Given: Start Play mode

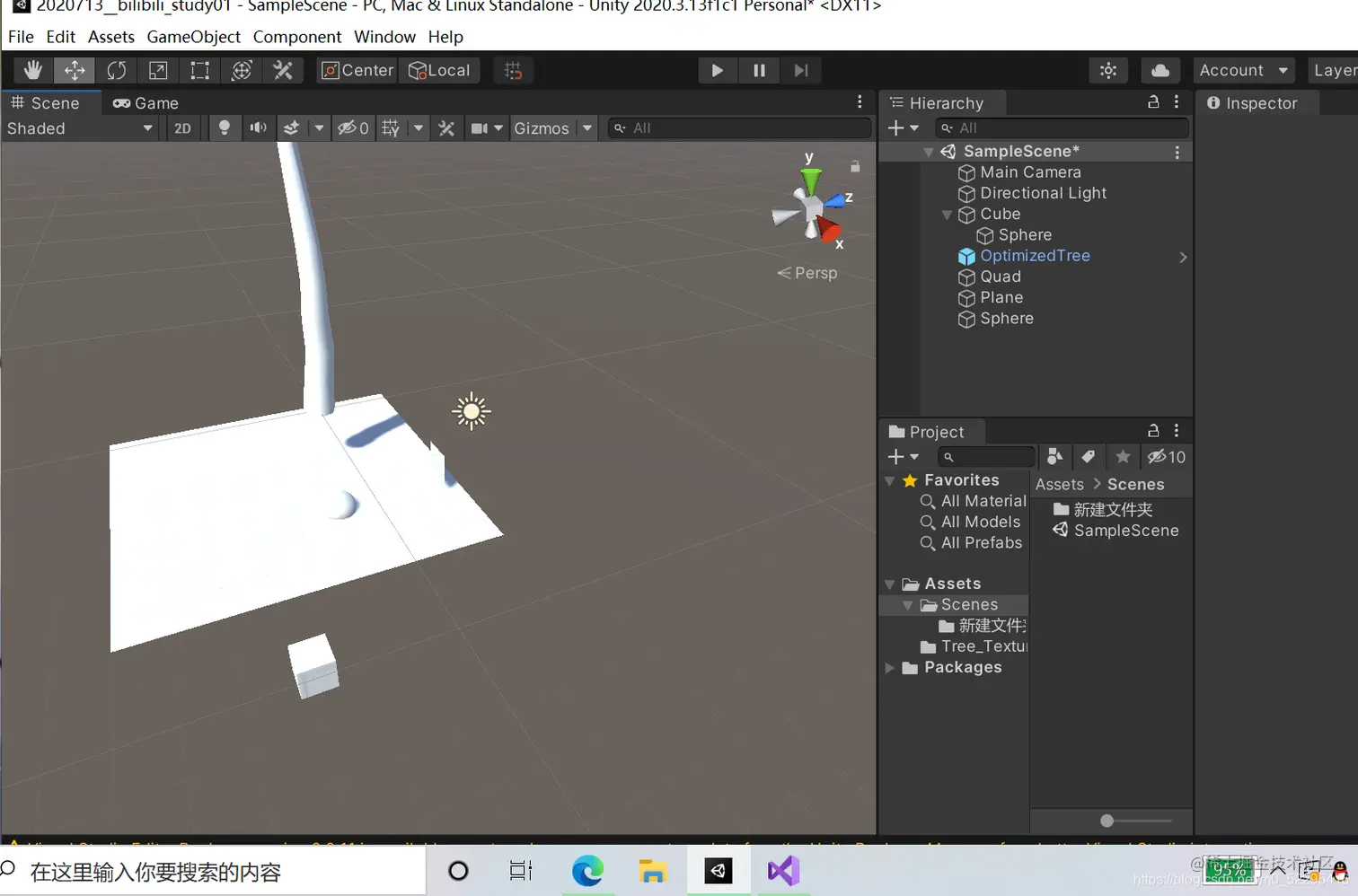Looking at the screenshot, I should pos(717,70).
